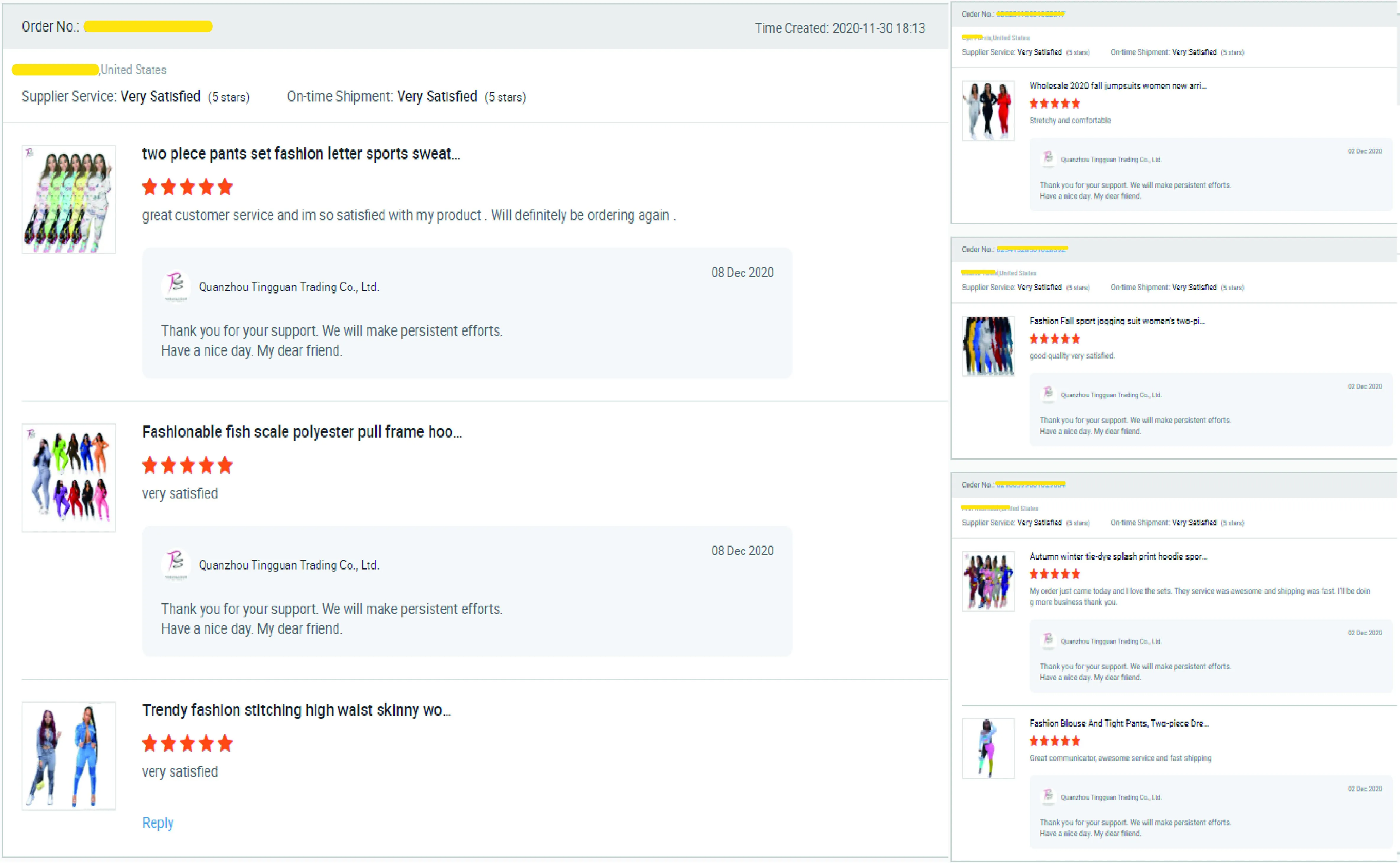Open fish scale polyester hoodie product thumbnail
This screenshot has width=1400, height=863.
68,477
